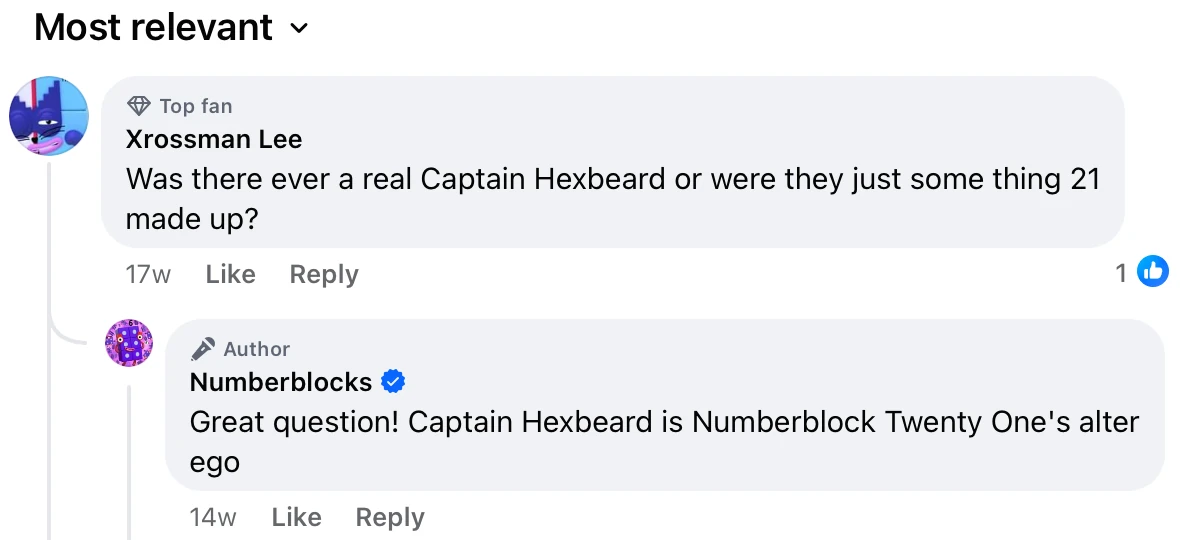Click the Top fan diamond badge icon
Screen dimensions: 1180x540
pyautogui.click(x=139, y=106)
